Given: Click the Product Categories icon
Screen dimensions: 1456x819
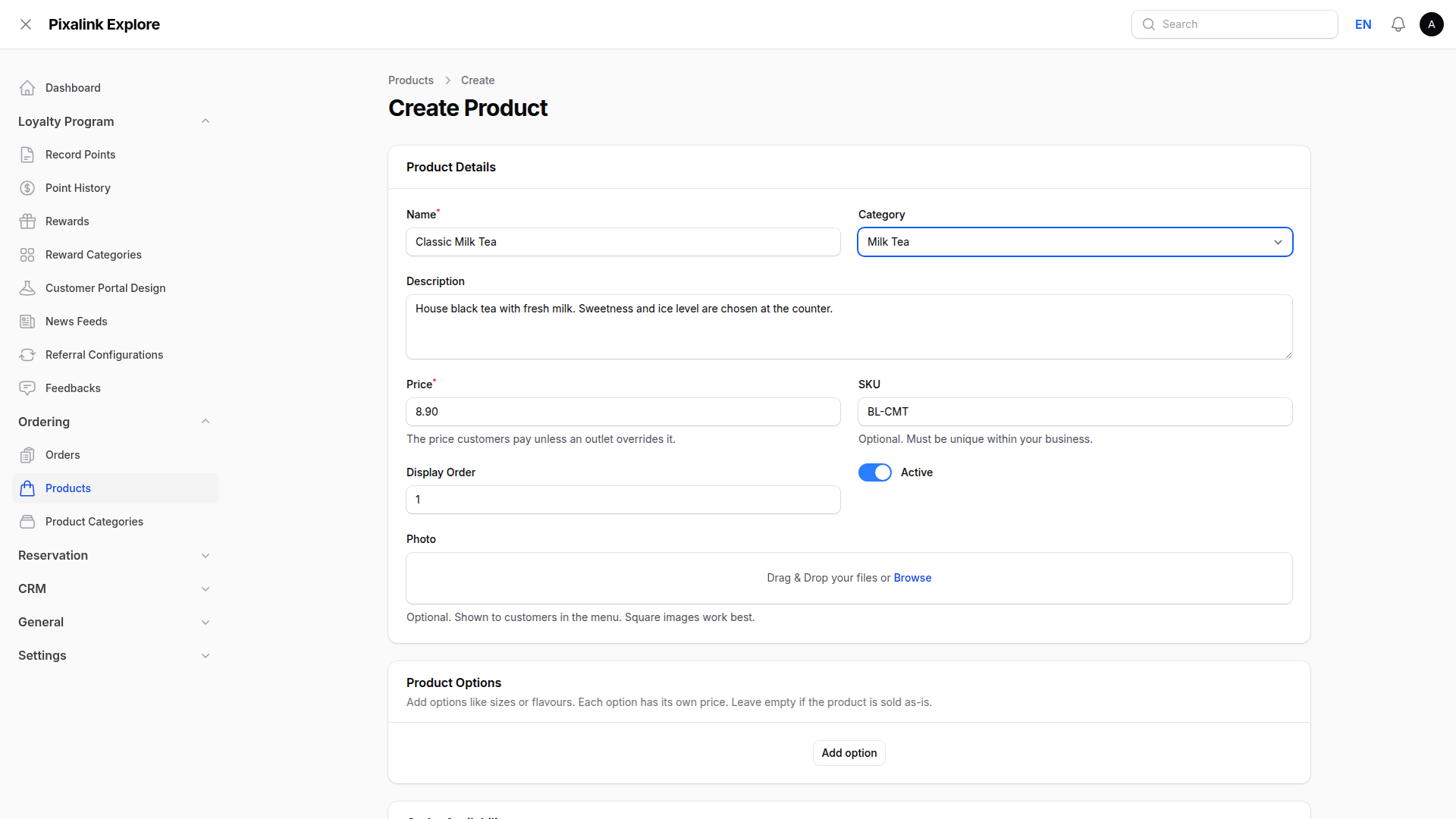Looking at the screenshot, I should [27, 522].
